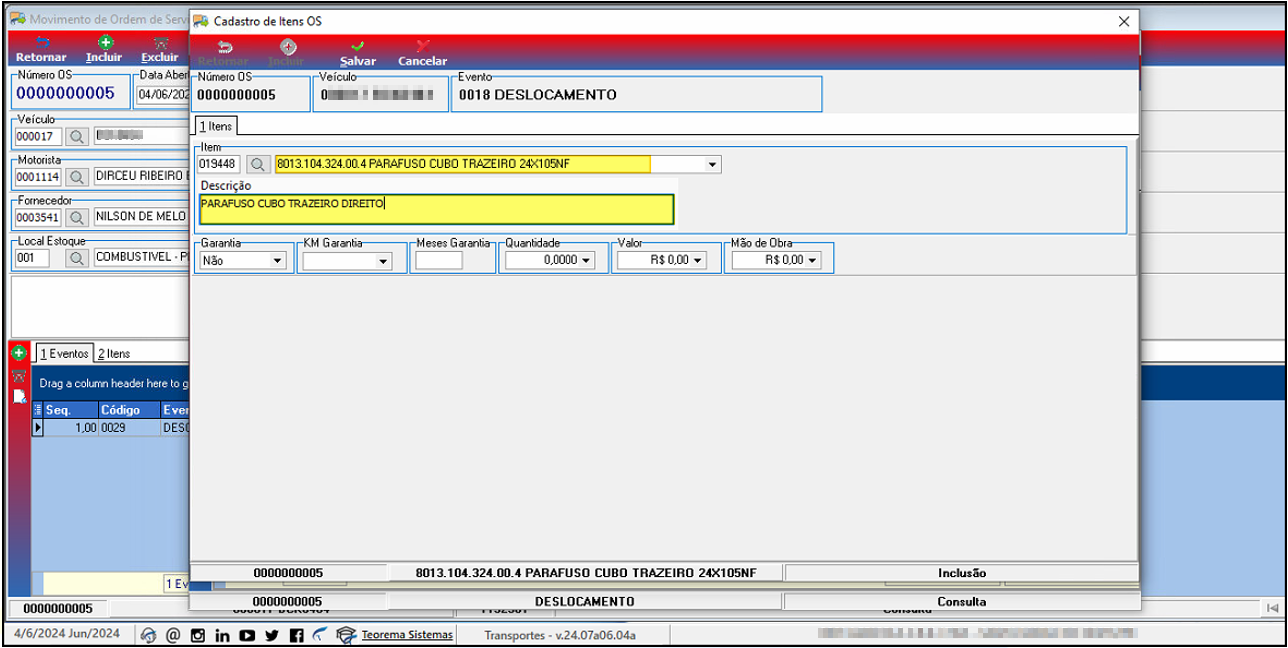1288x648 pixels.
Task: Click the Código column header in the events grid
Action: point(127,410)
